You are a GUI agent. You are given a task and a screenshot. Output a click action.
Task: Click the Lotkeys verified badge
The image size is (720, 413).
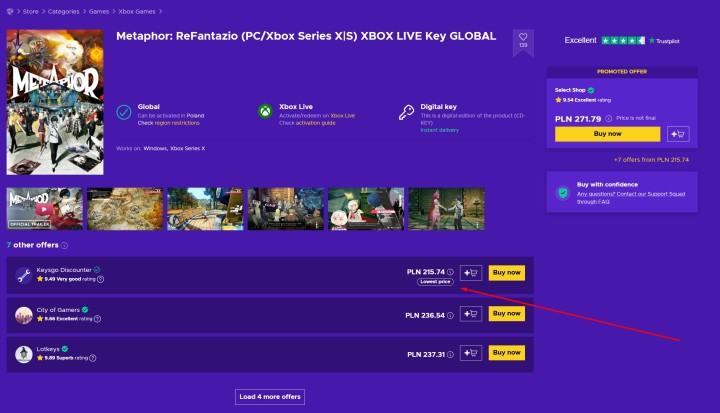click(65, 349)
